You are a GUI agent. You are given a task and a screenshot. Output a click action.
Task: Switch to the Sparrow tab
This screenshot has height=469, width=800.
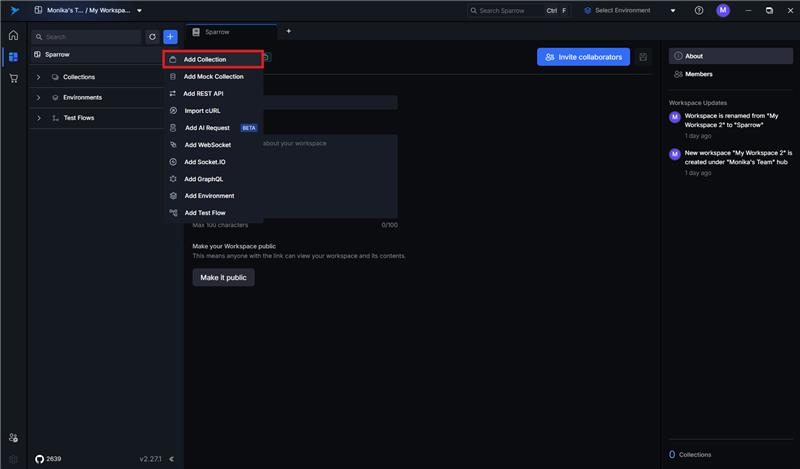tap(232, 32)
